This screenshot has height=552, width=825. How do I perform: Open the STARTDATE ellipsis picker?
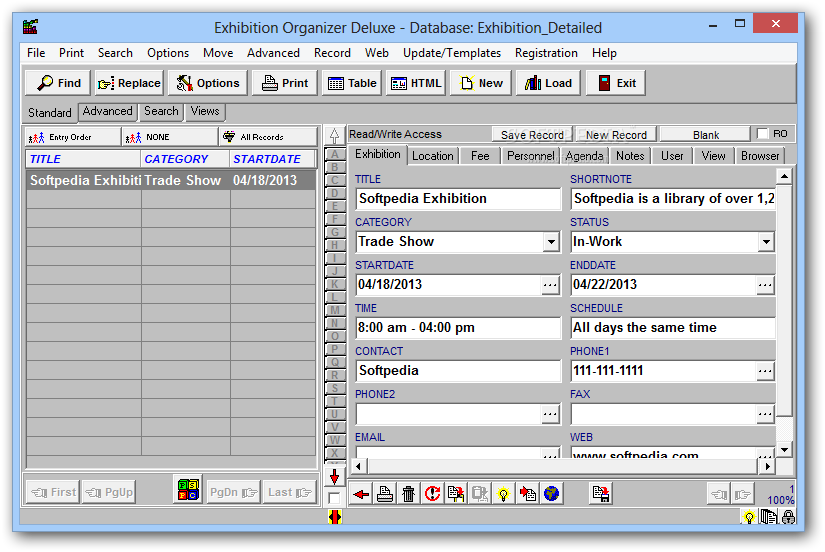[x=550, y=285]
